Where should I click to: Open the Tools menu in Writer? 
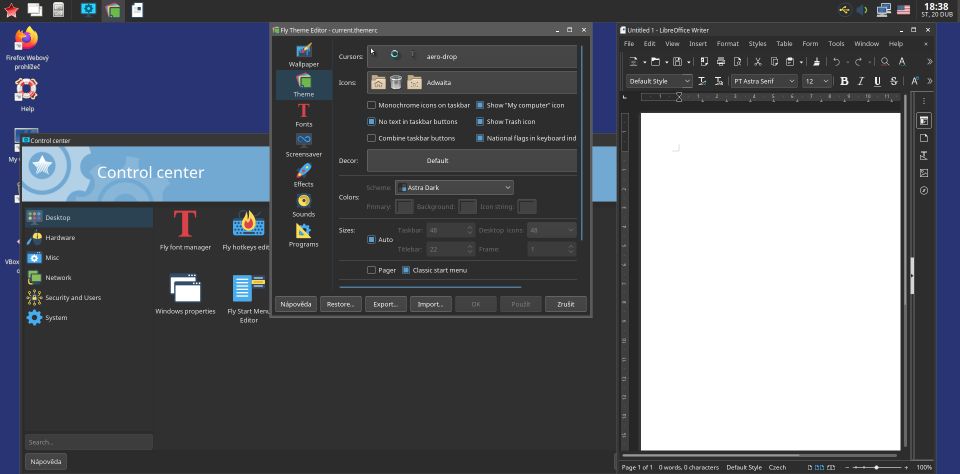(836, 44)
